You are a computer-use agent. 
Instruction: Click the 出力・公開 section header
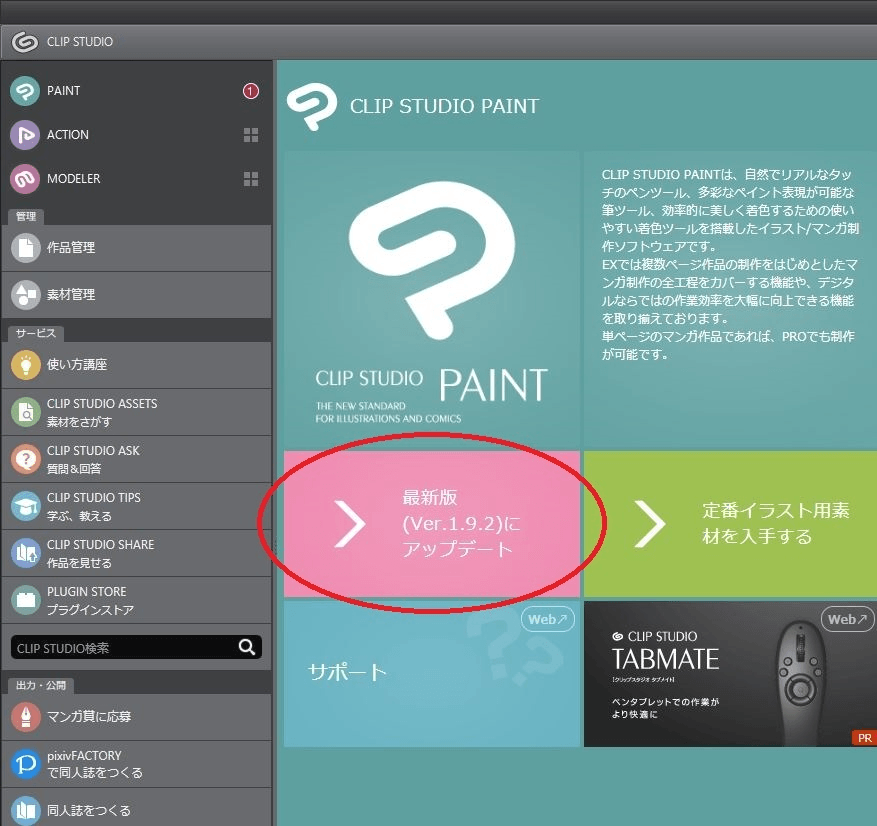click(x=41, y=686)
